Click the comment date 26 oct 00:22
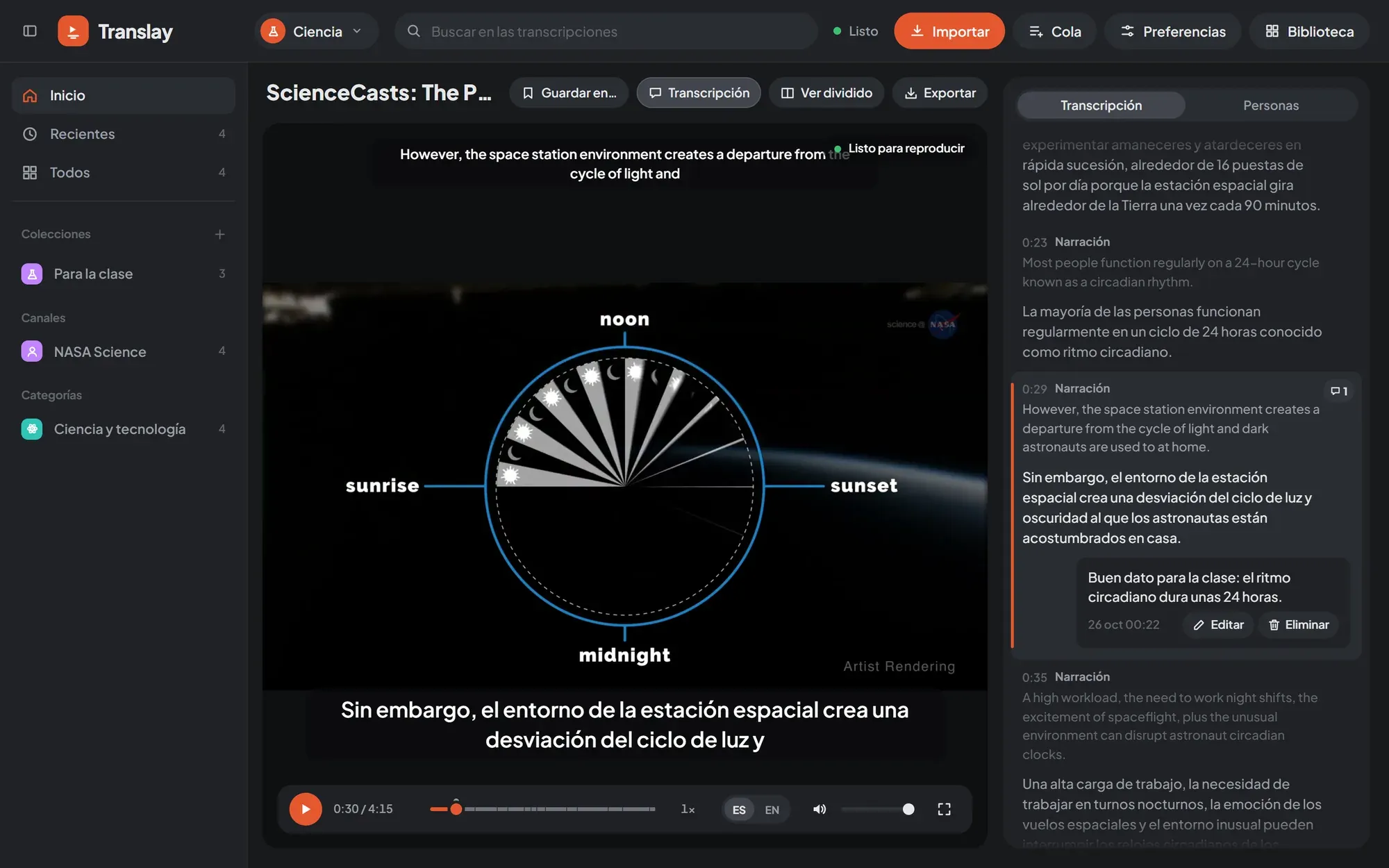Viewport: 1389px width, 868px height. pos(1124,625)
